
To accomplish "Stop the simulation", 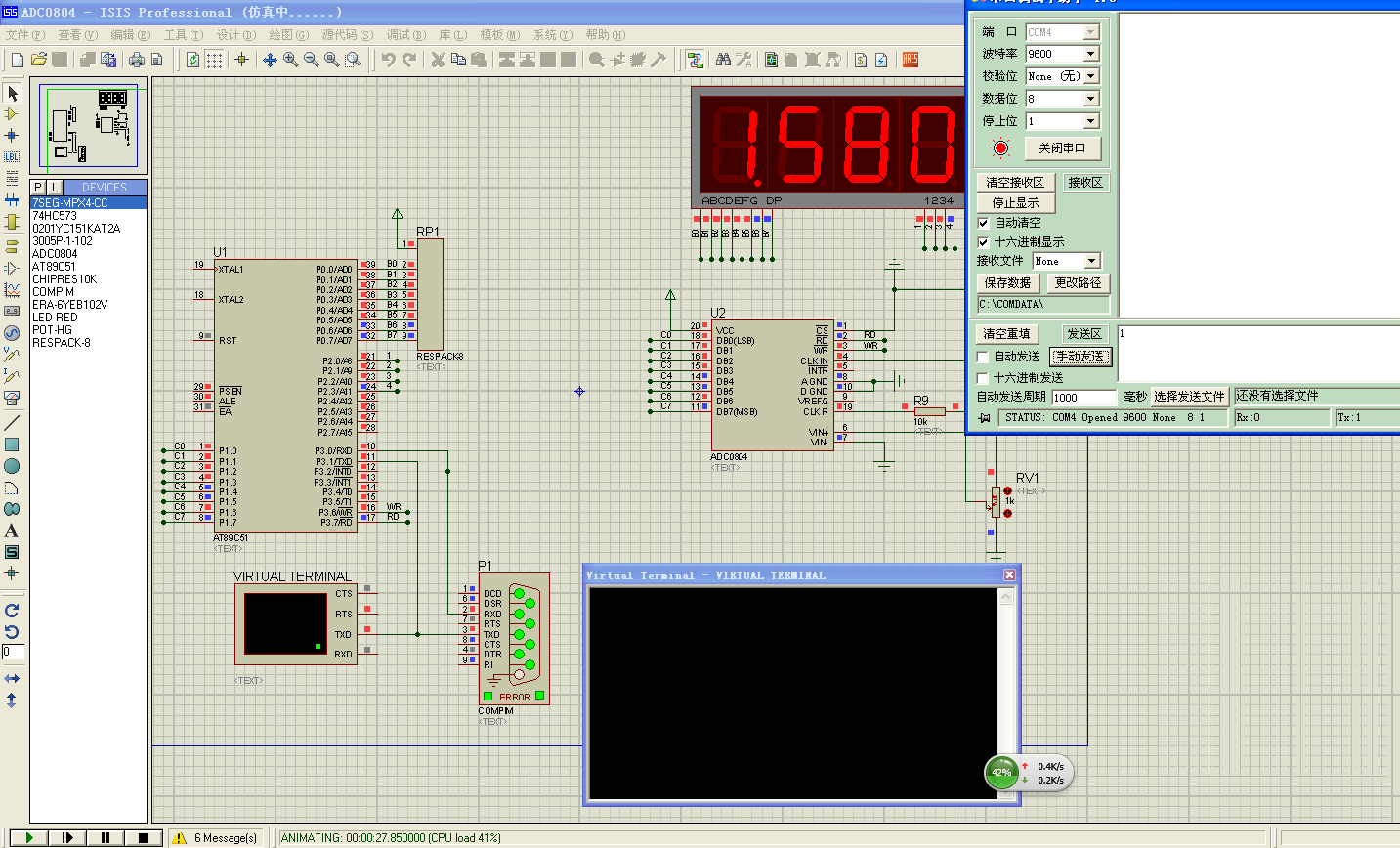I will click(x=144, y=837).
